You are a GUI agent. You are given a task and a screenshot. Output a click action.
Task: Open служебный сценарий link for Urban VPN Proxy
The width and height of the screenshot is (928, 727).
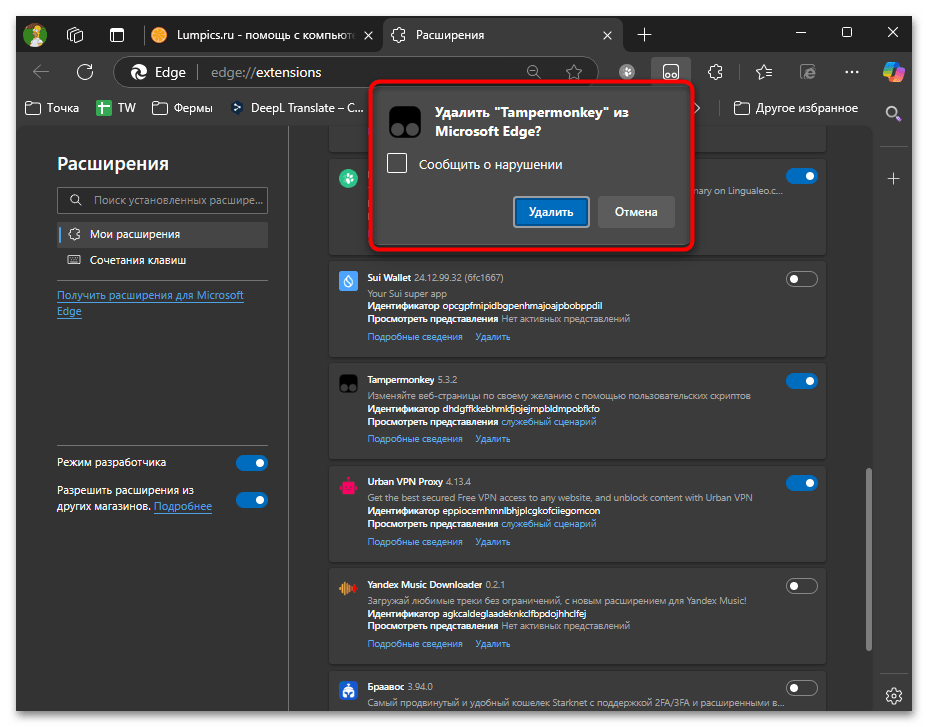point(549,524)
